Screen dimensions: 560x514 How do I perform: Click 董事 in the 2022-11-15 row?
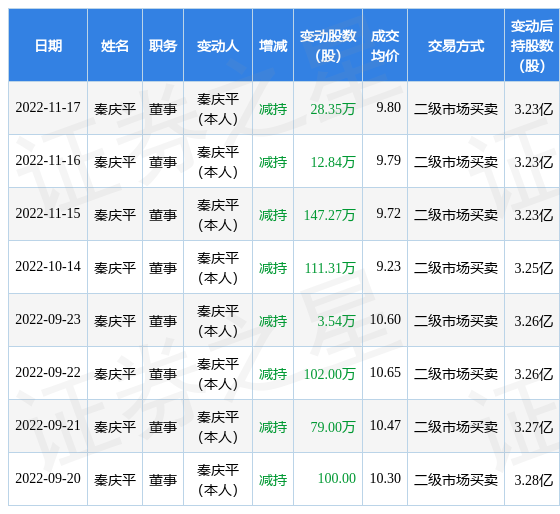click(163, 215)
